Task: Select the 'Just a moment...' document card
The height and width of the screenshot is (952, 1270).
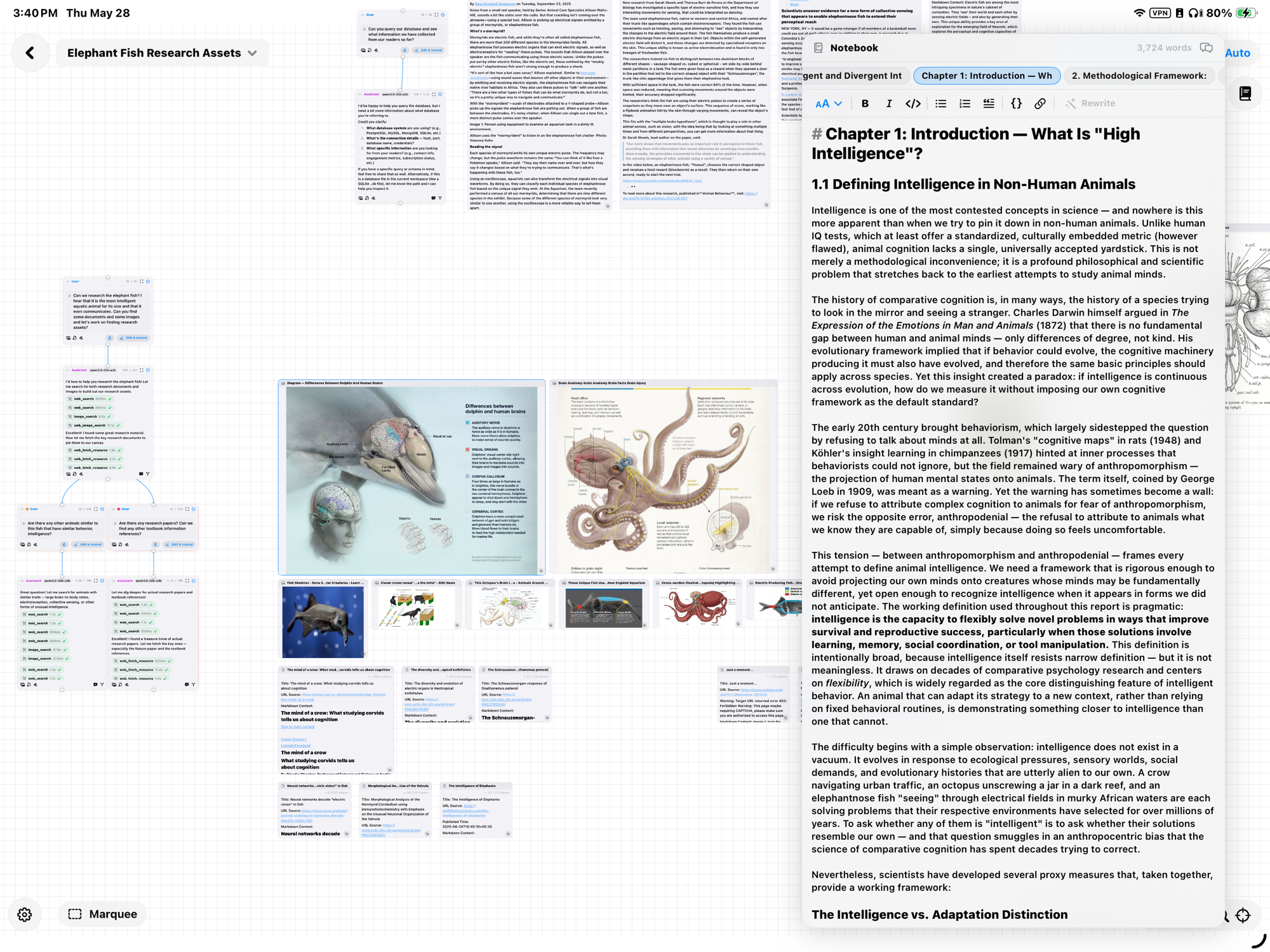Action: pos(754,694)
